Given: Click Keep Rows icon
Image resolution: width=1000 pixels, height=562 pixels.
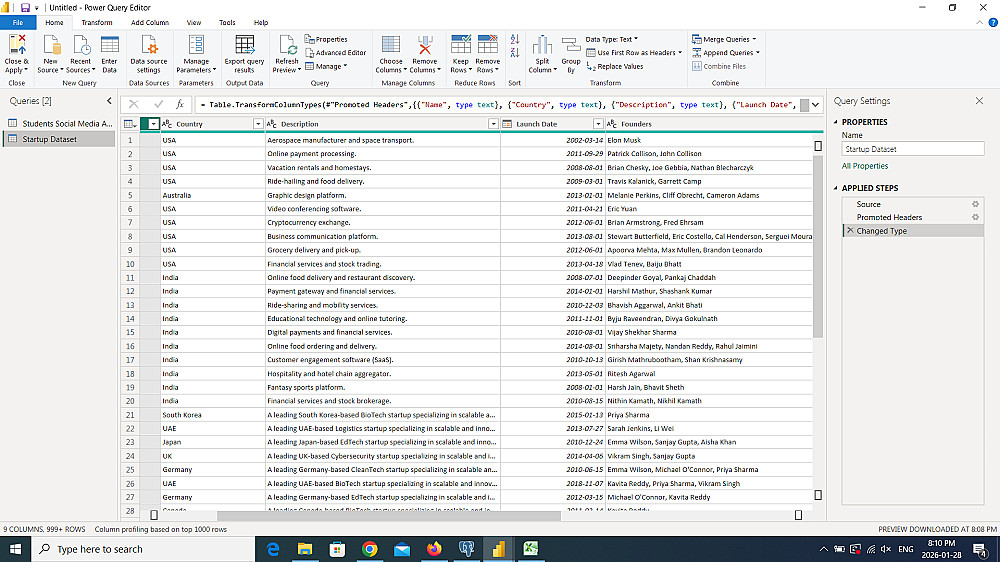Looking at the screenshot, I should coord(460,45).
